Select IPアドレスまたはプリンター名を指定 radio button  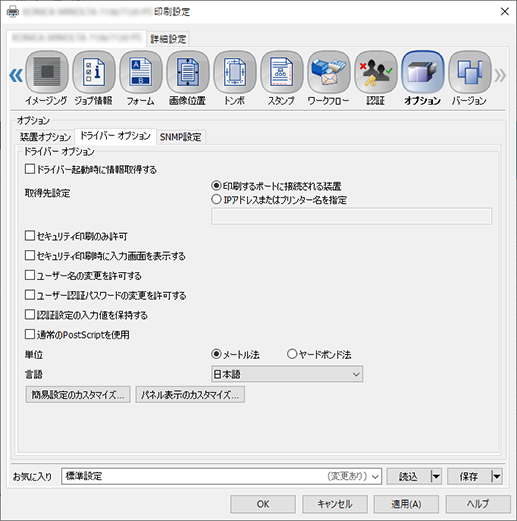[216, 199]
